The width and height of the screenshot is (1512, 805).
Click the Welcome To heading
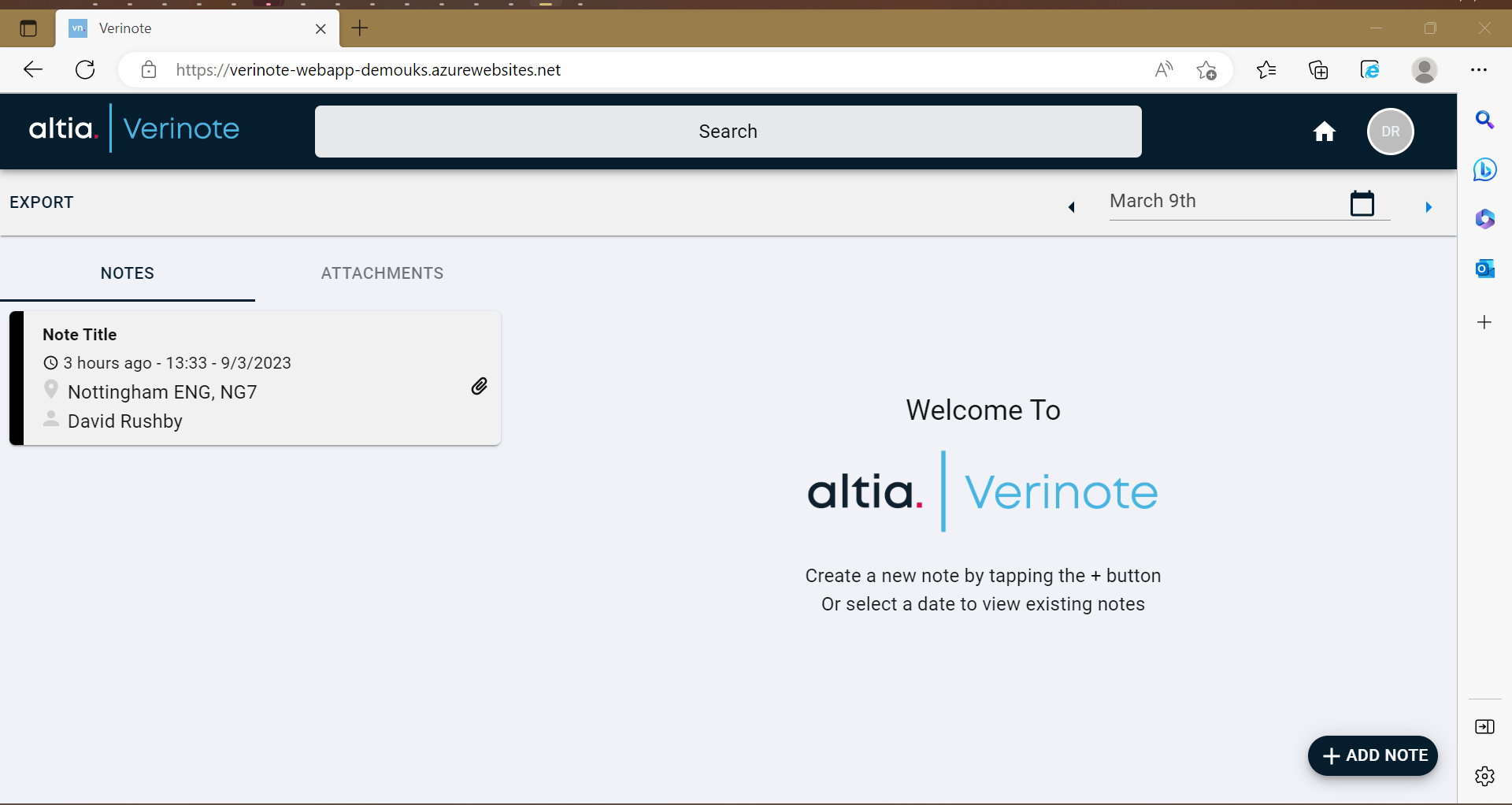(983, 410)
